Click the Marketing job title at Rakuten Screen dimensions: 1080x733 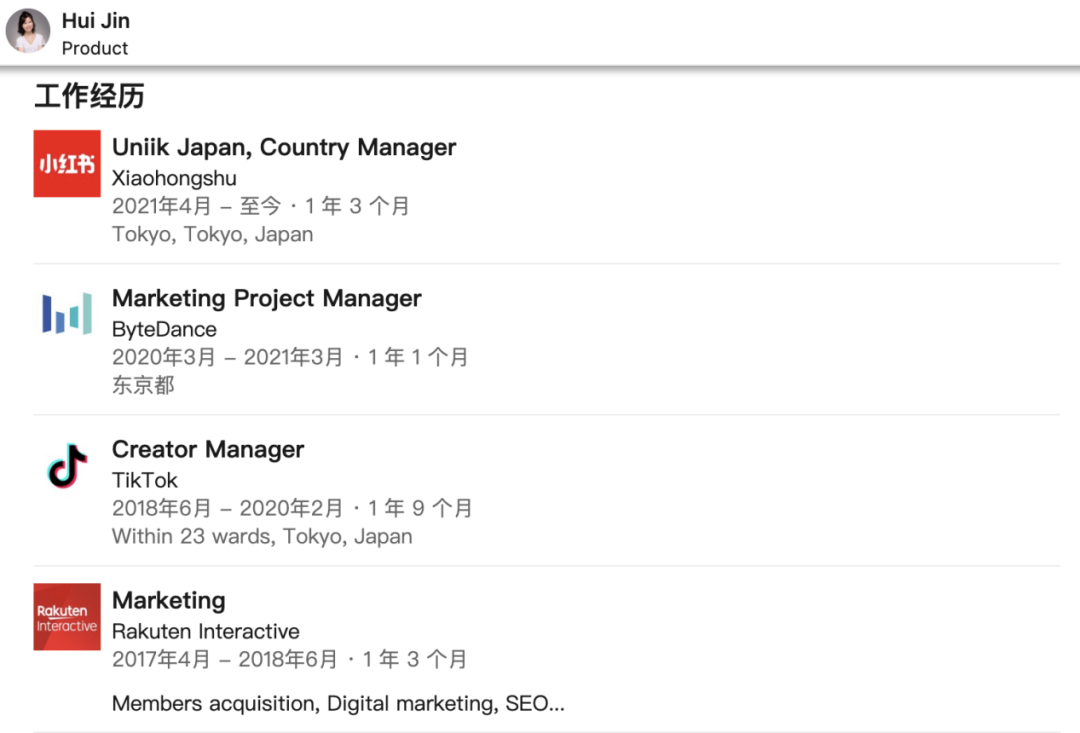point(168,600)
